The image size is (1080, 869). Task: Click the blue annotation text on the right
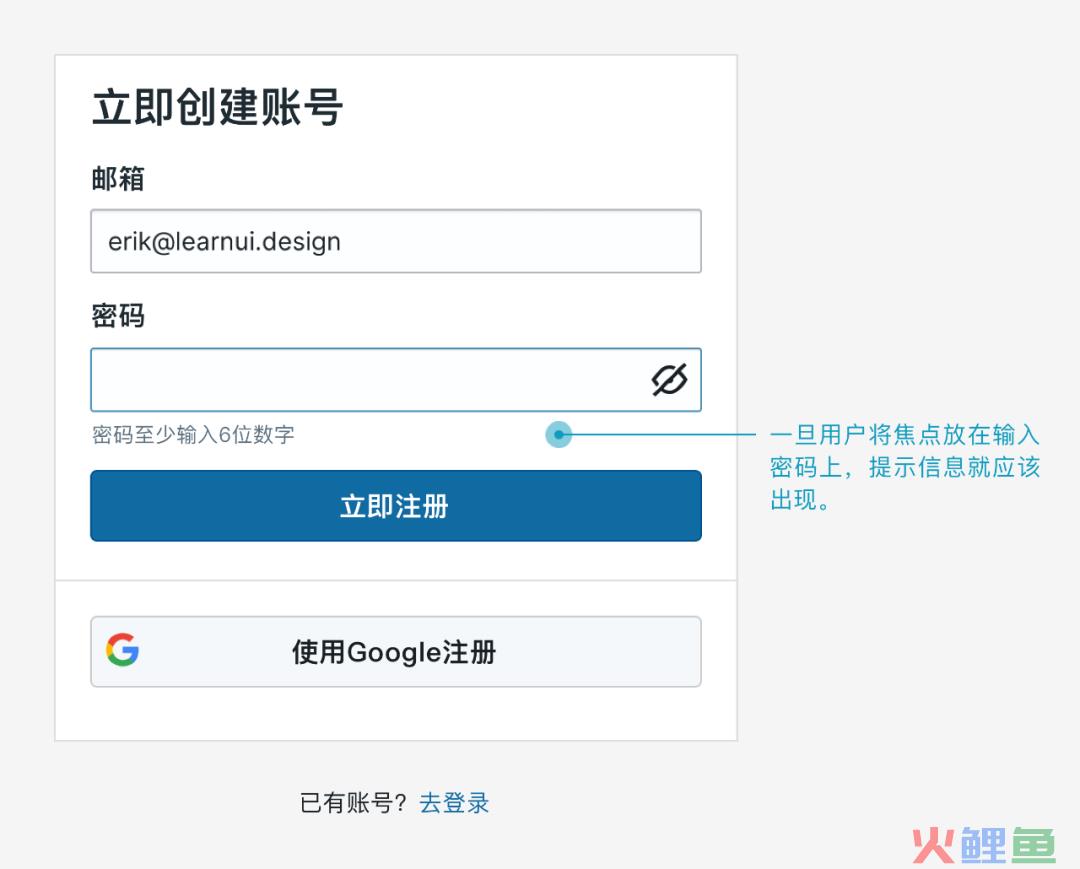pyautogui.click(x=904, y=467)
